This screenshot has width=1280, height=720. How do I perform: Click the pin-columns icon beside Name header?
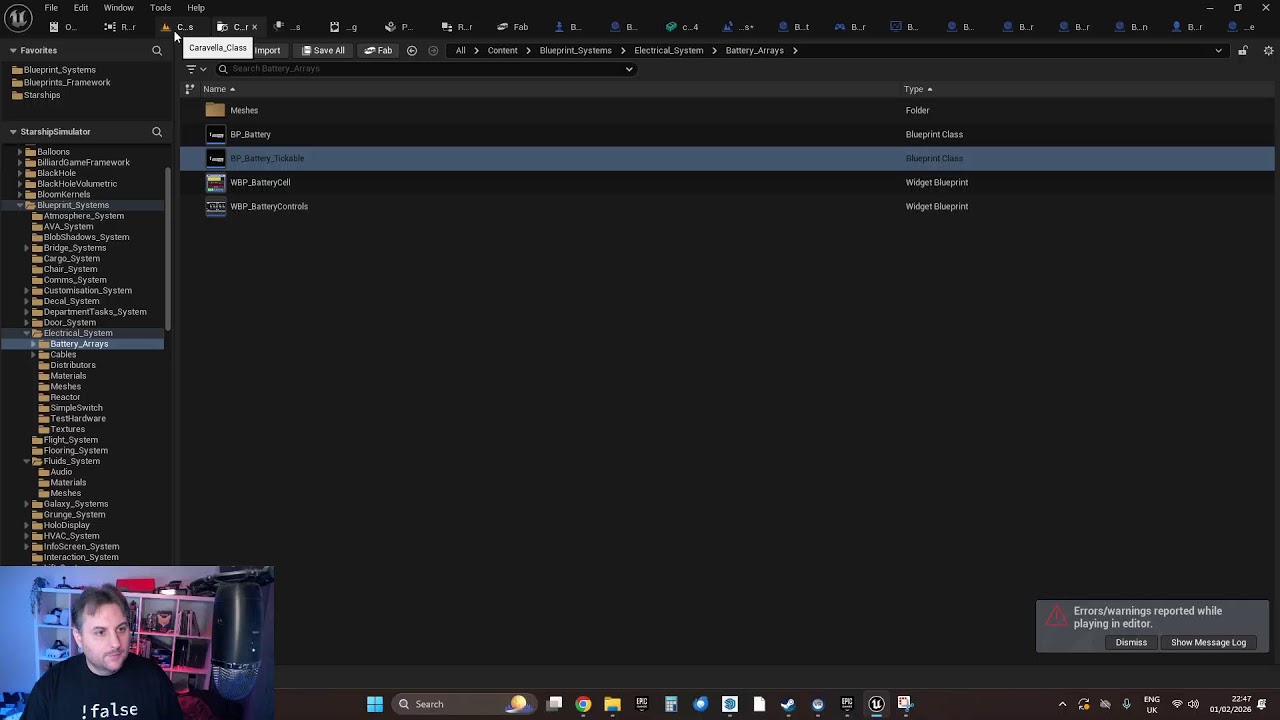(189, 89)
